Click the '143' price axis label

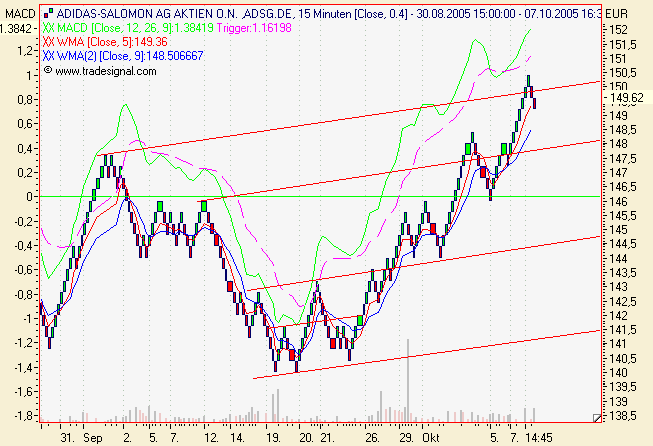tap(618, 287)
